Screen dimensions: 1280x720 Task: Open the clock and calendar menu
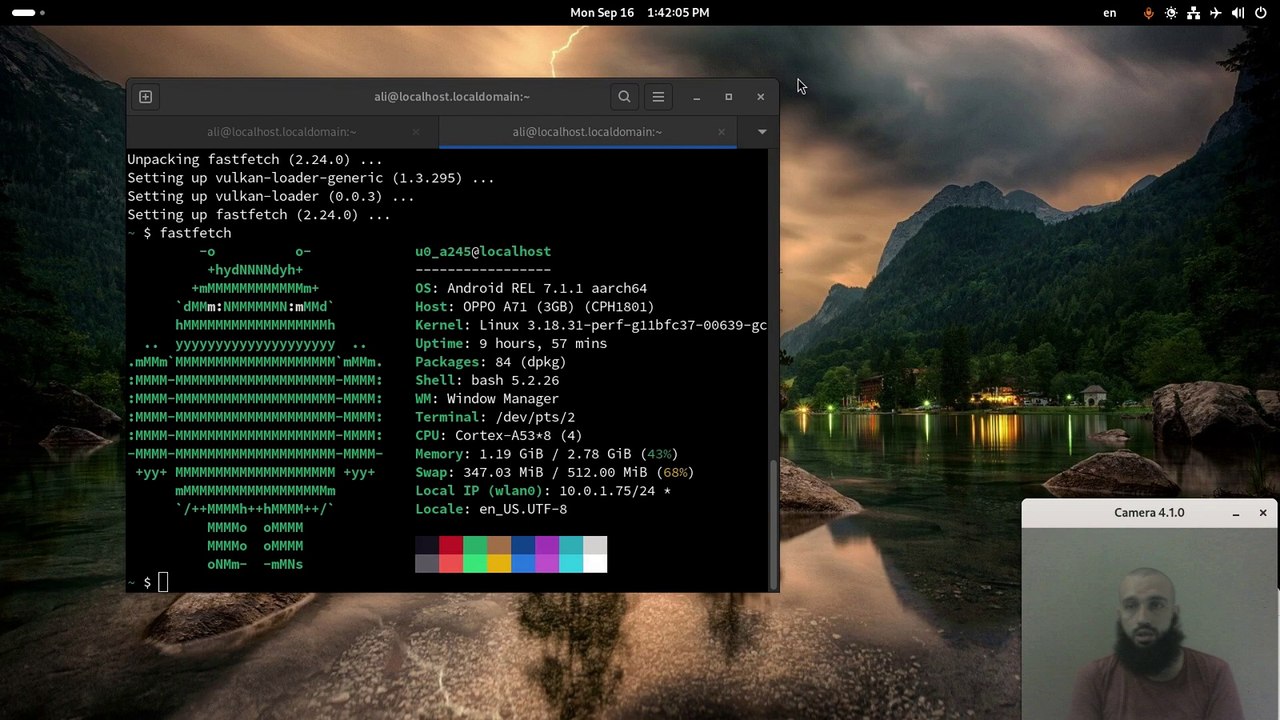(x=639, y=13)
